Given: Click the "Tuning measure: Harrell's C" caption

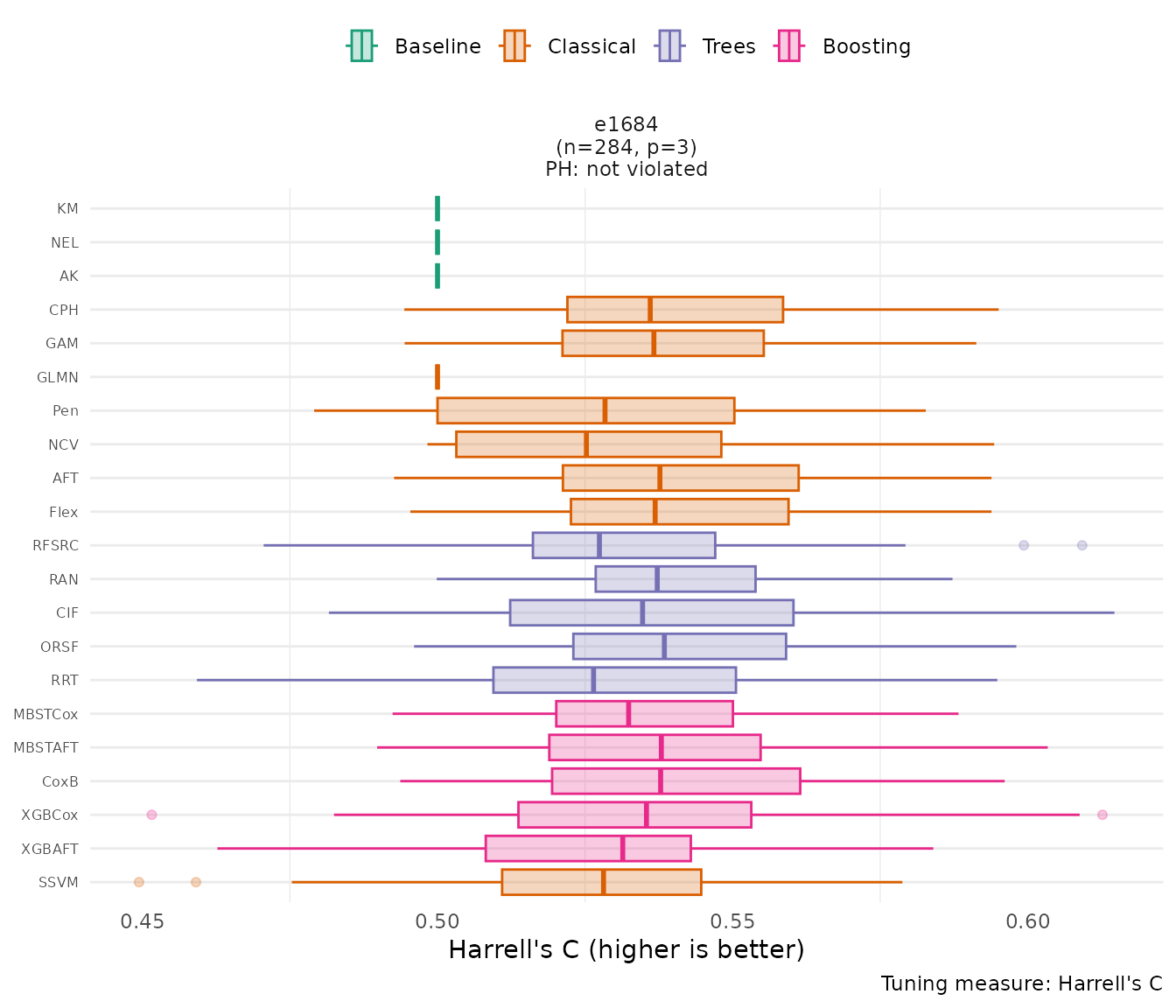Looking at the screenshot, I should 1021,983.
